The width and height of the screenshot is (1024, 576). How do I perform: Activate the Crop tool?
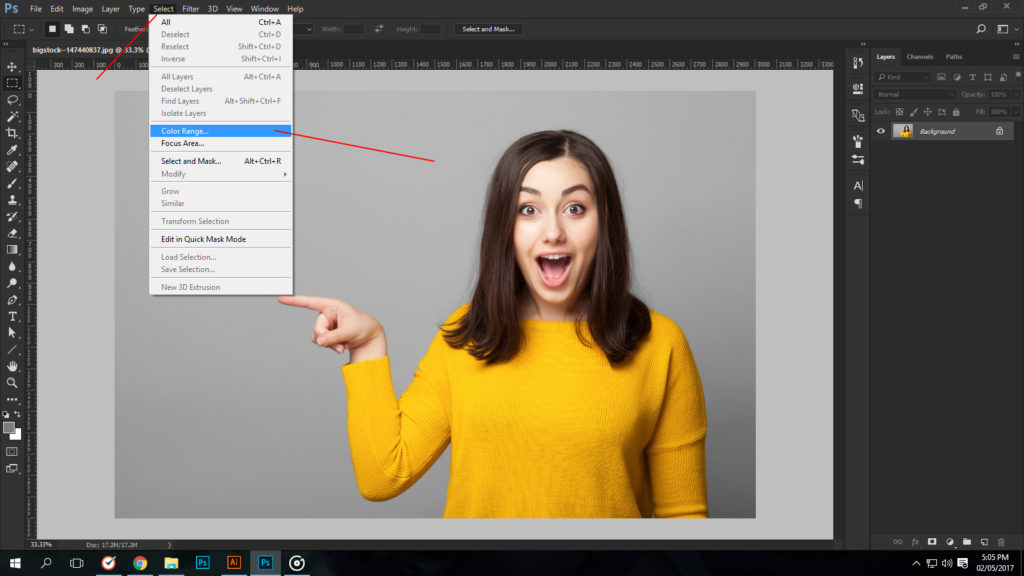point(12,133)
